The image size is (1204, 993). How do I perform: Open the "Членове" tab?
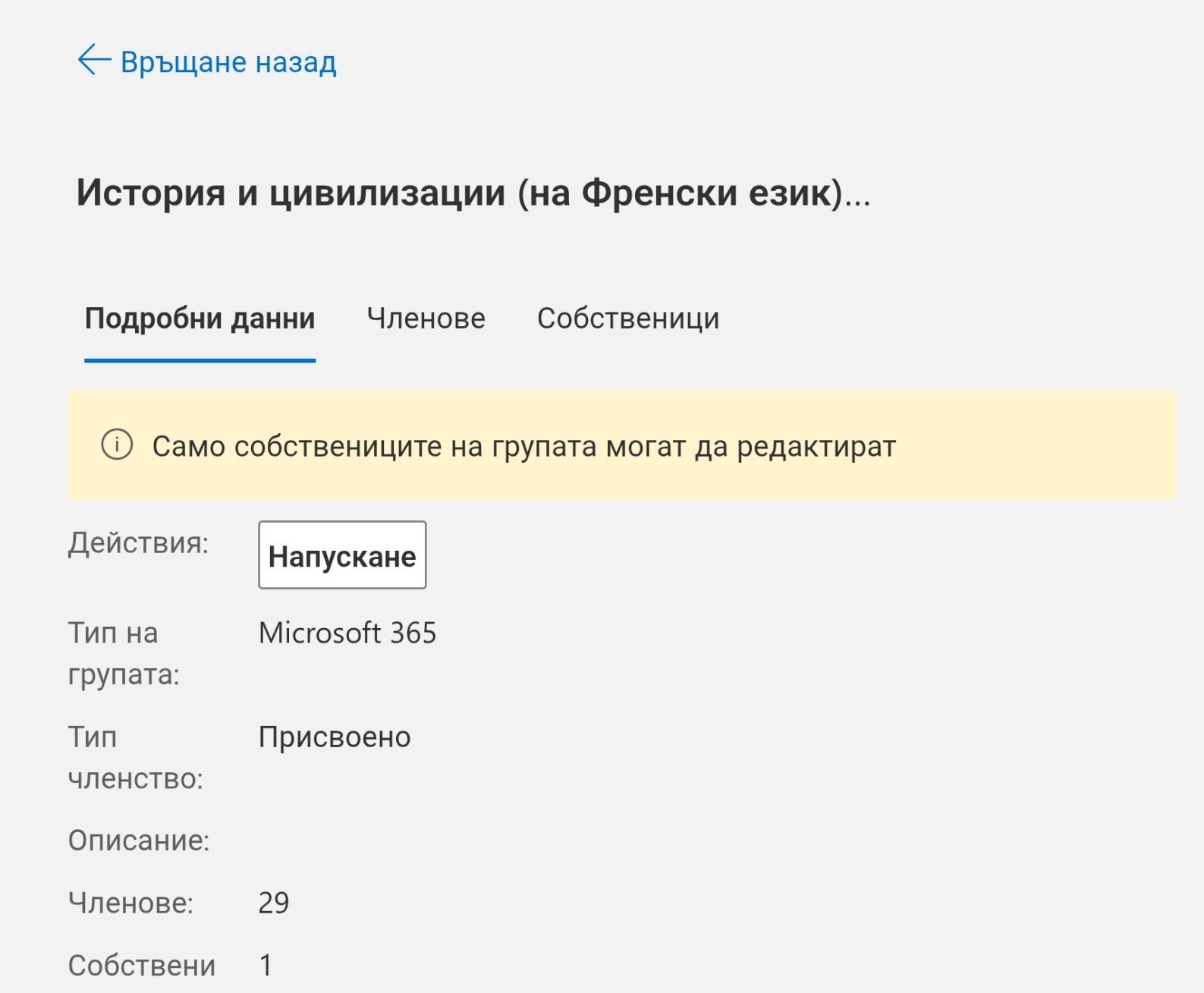(x=426, y=319)
